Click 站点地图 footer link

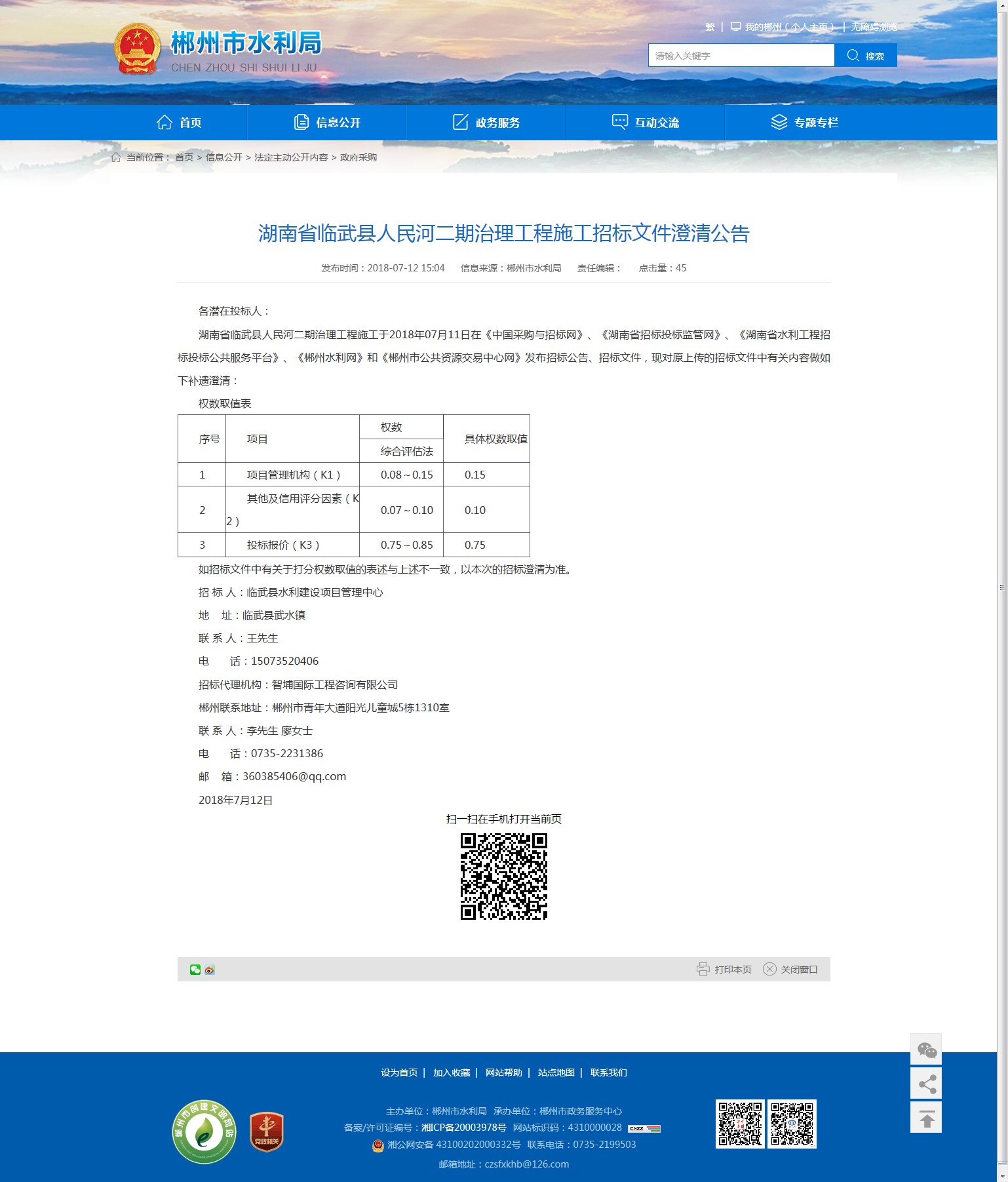point(556,1073)
